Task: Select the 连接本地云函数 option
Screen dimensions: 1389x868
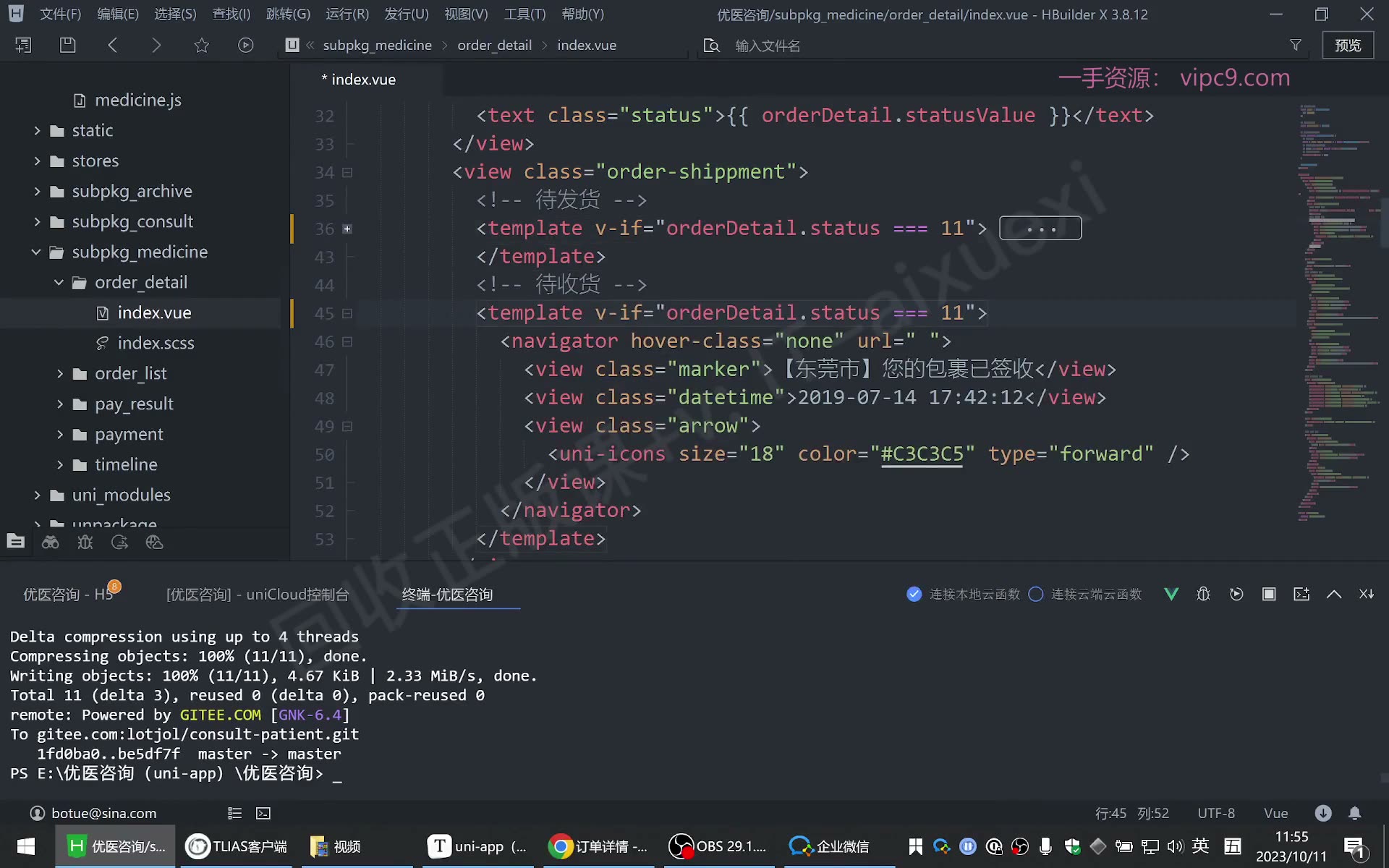Action: pos(963,594)
